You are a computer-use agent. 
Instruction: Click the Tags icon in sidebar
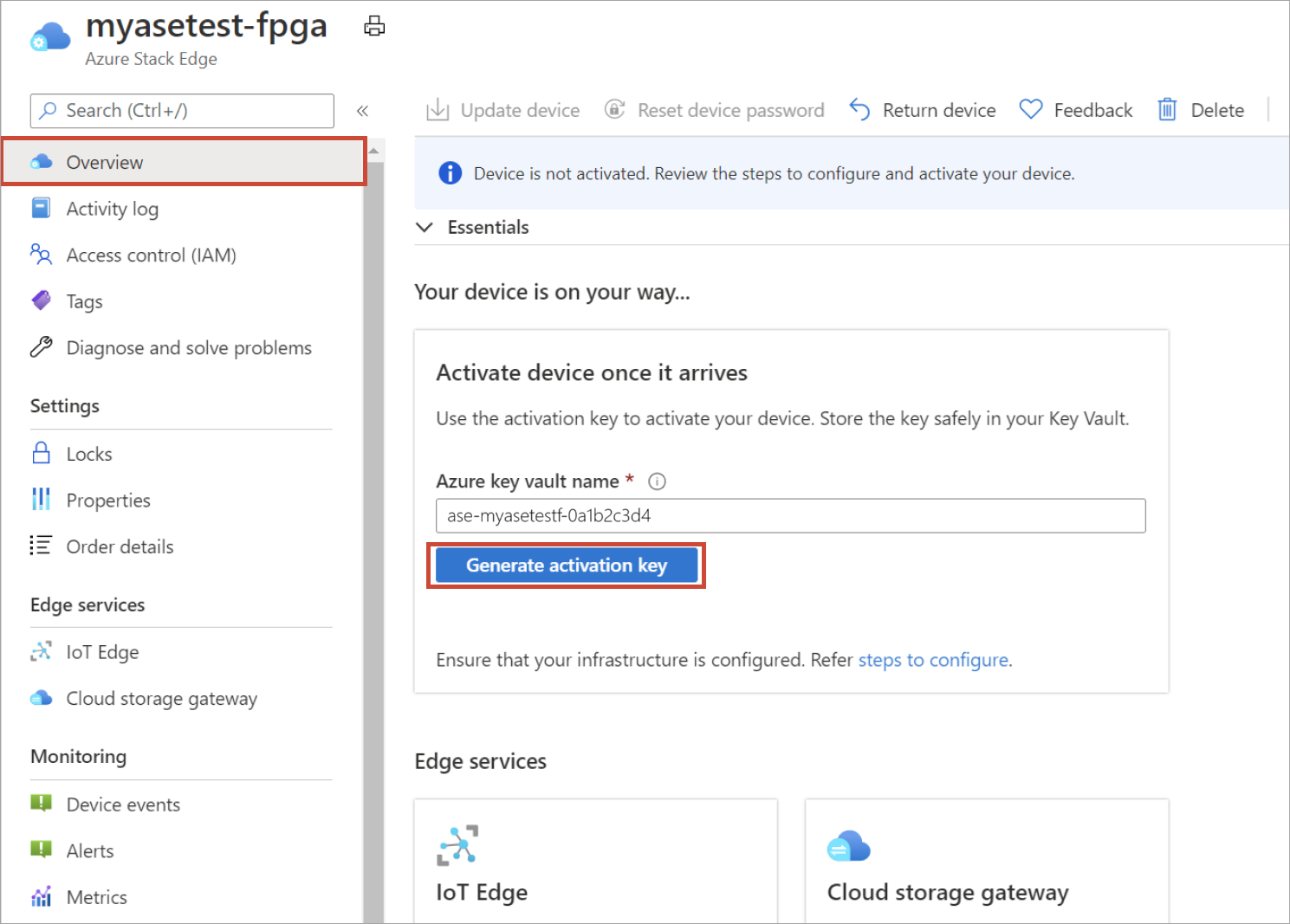click(x=41, y=300)
